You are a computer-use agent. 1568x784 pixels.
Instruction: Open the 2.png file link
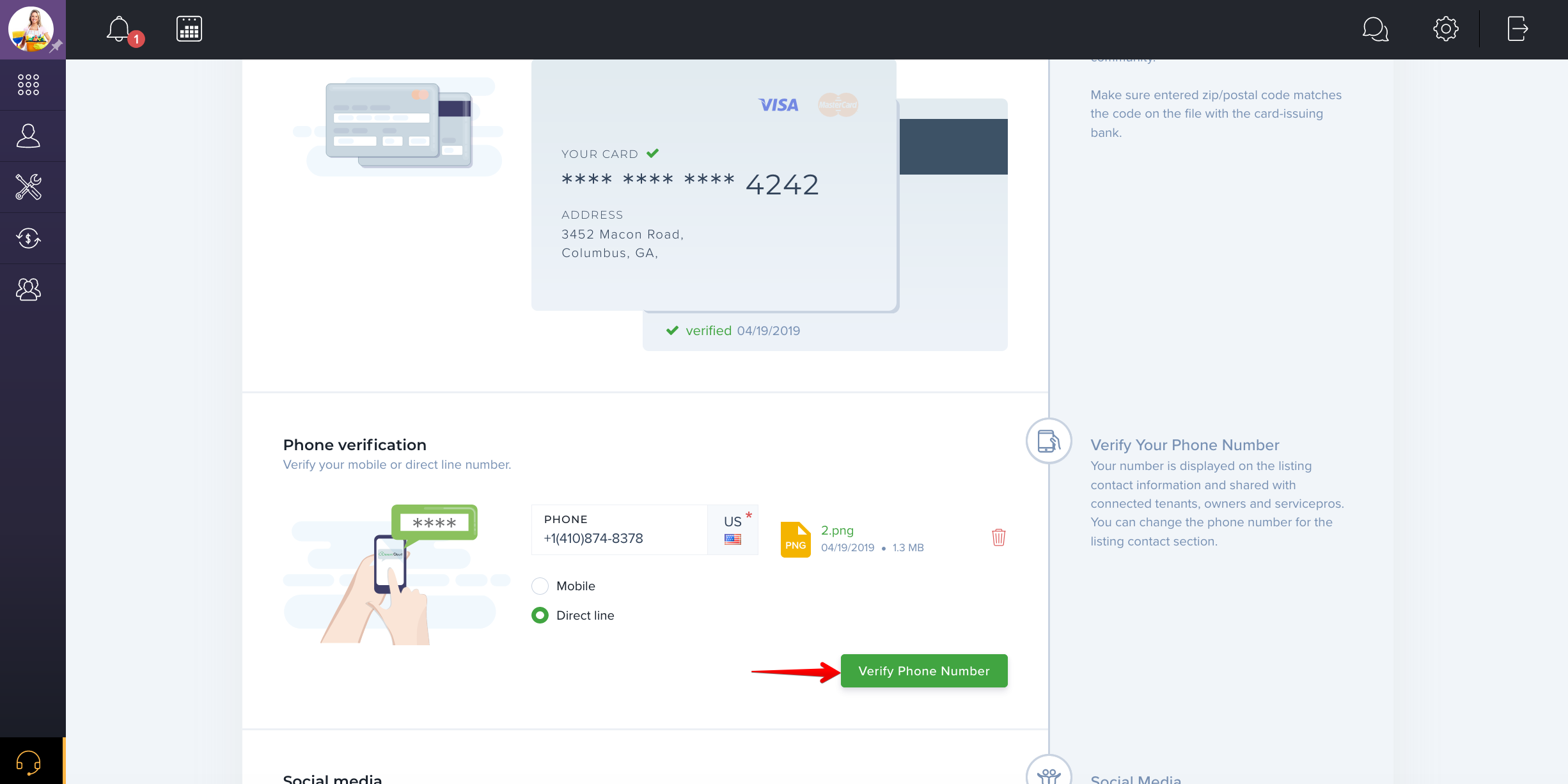tap(837, 530)
